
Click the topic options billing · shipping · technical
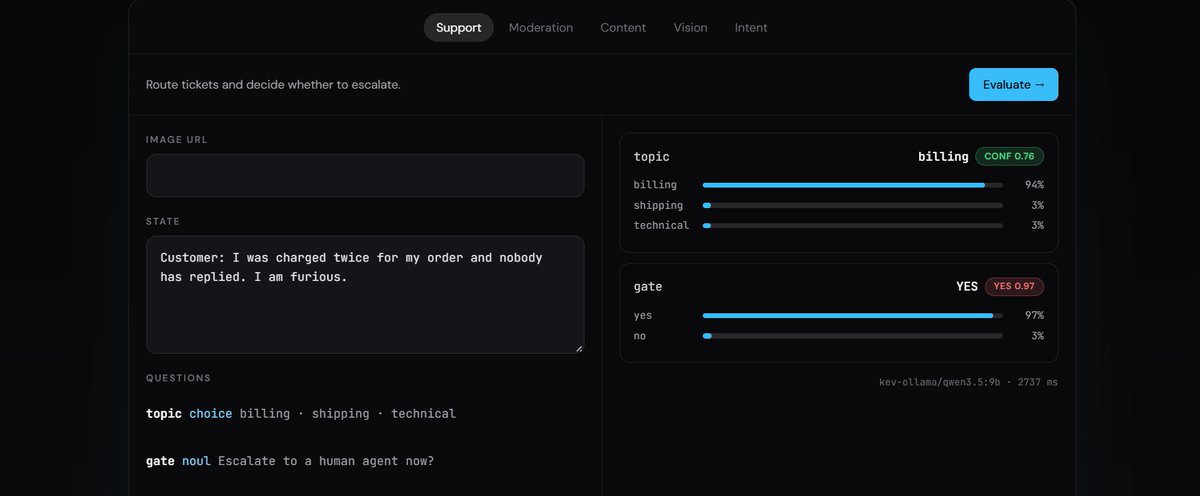pos(347,413)
